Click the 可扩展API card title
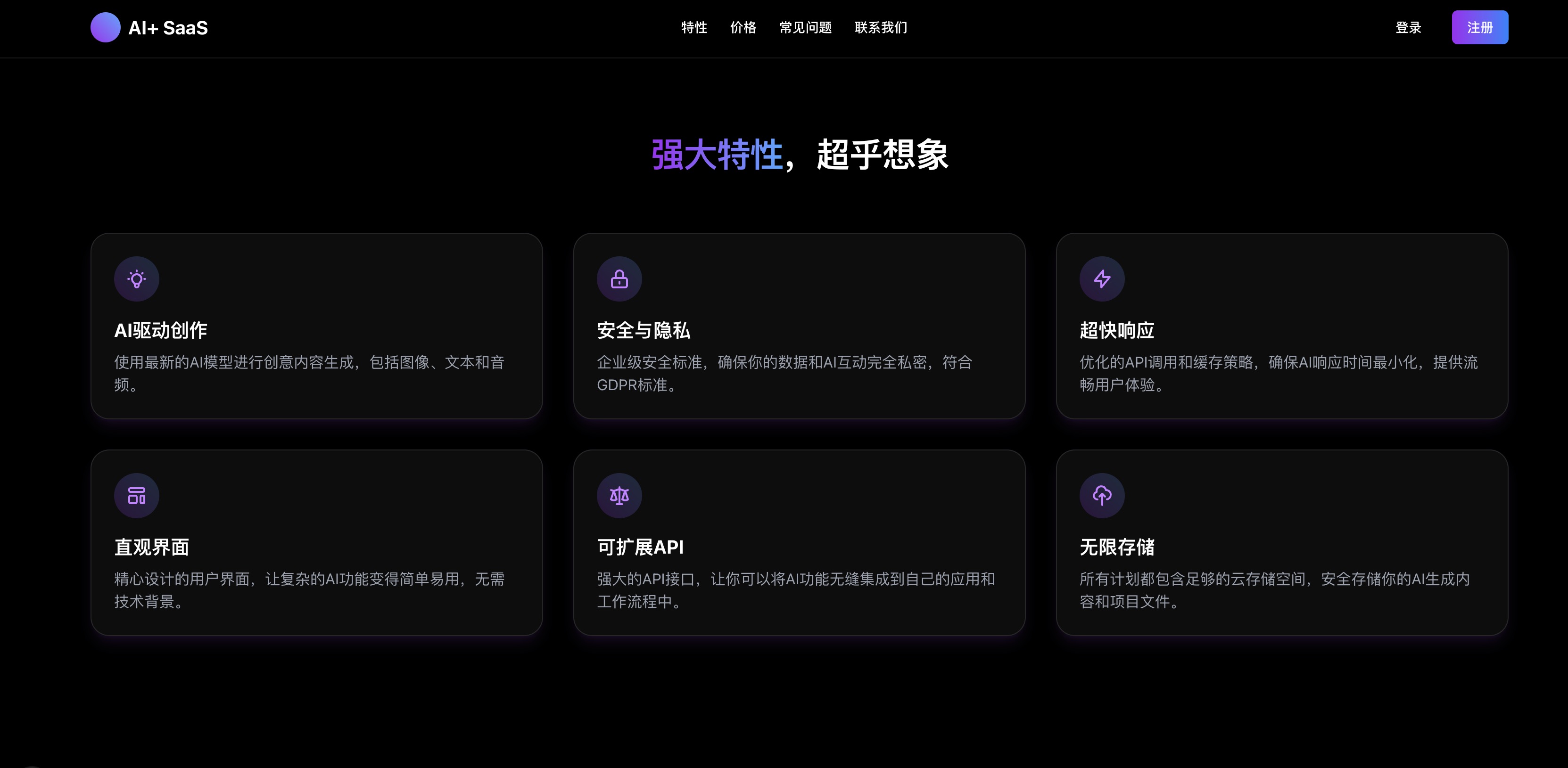This screenshot has height=768, width=1568. pyautogui.click(x=640, y=547)
